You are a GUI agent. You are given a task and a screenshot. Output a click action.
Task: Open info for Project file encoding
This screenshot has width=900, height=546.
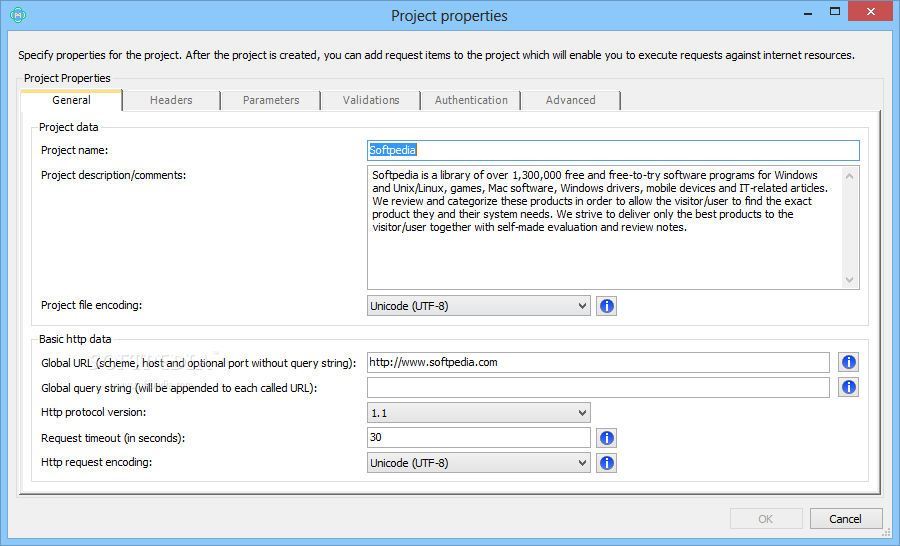[x=607, y=306]
